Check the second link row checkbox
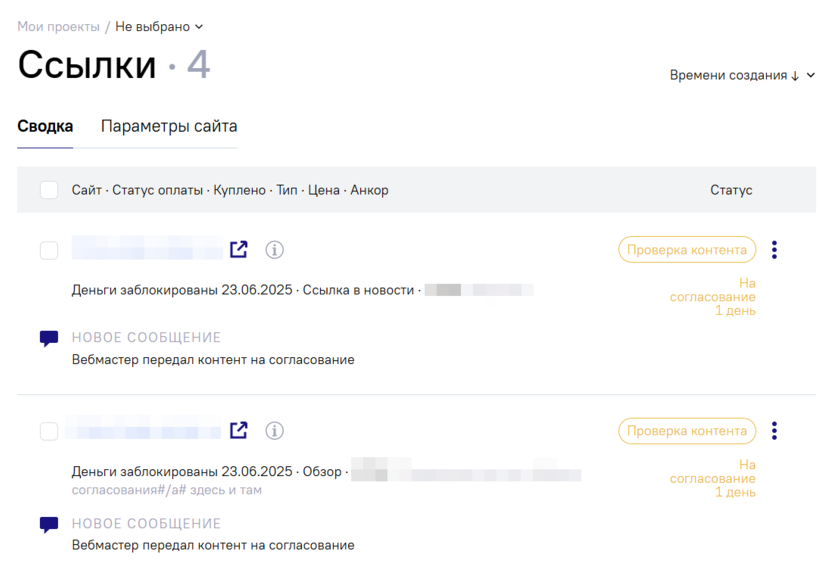 pyautogui.click(x=48, y=431)
